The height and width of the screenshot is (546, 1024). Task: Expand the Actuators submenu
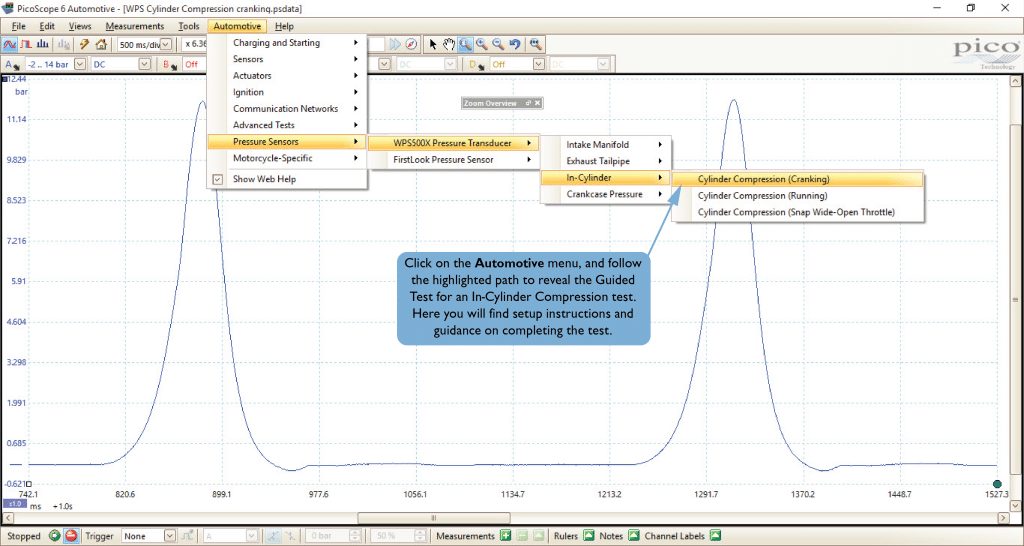[287, 76]
